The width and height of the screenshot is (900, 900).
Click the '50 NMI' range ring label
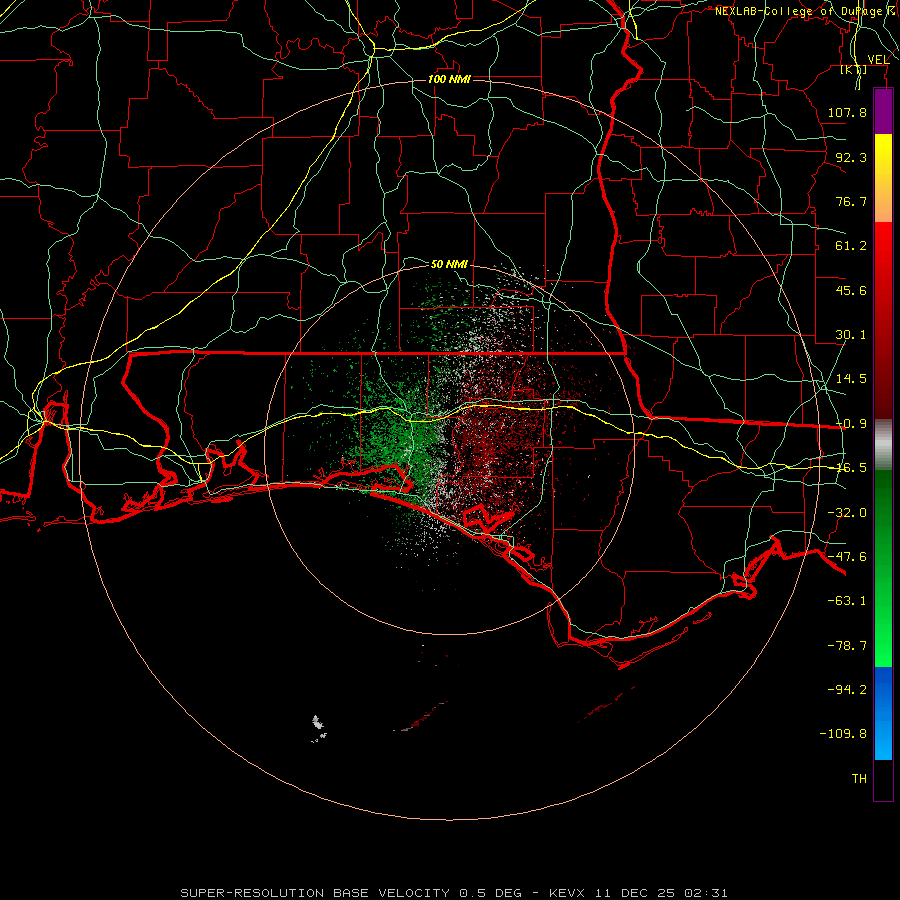coord(449,264)
